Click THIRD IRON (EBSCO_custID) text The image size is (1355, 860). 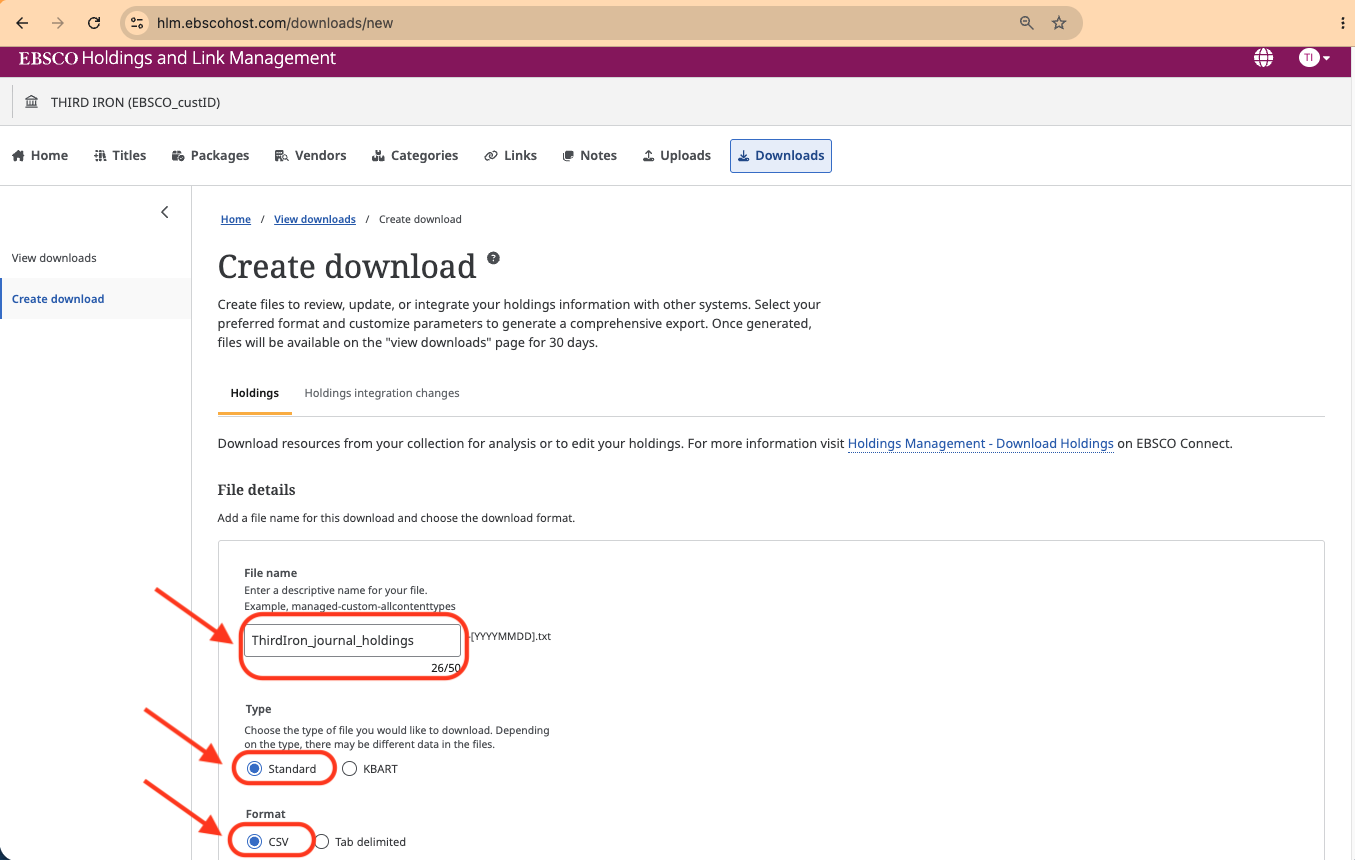135,102
